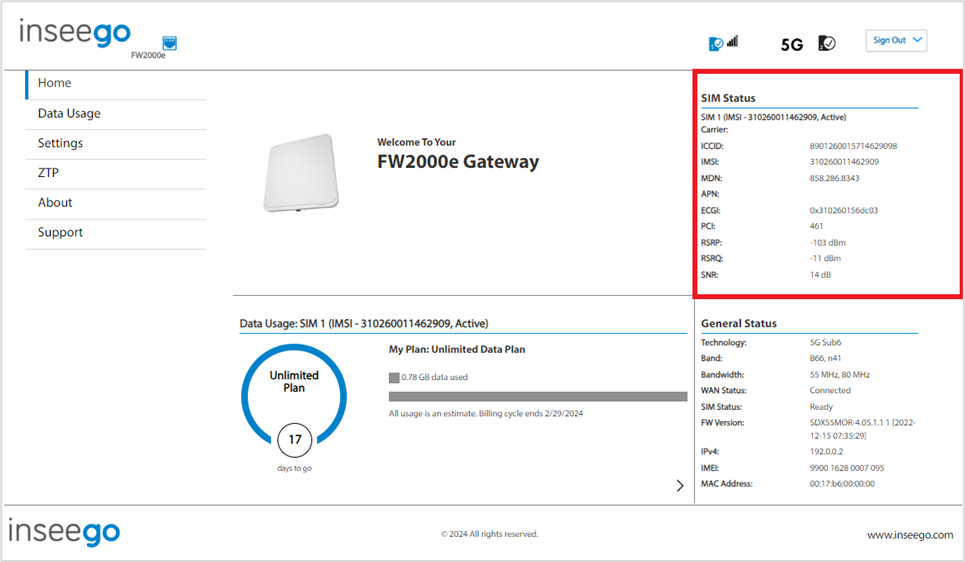Go to Data Usage page

coord(116,114)
